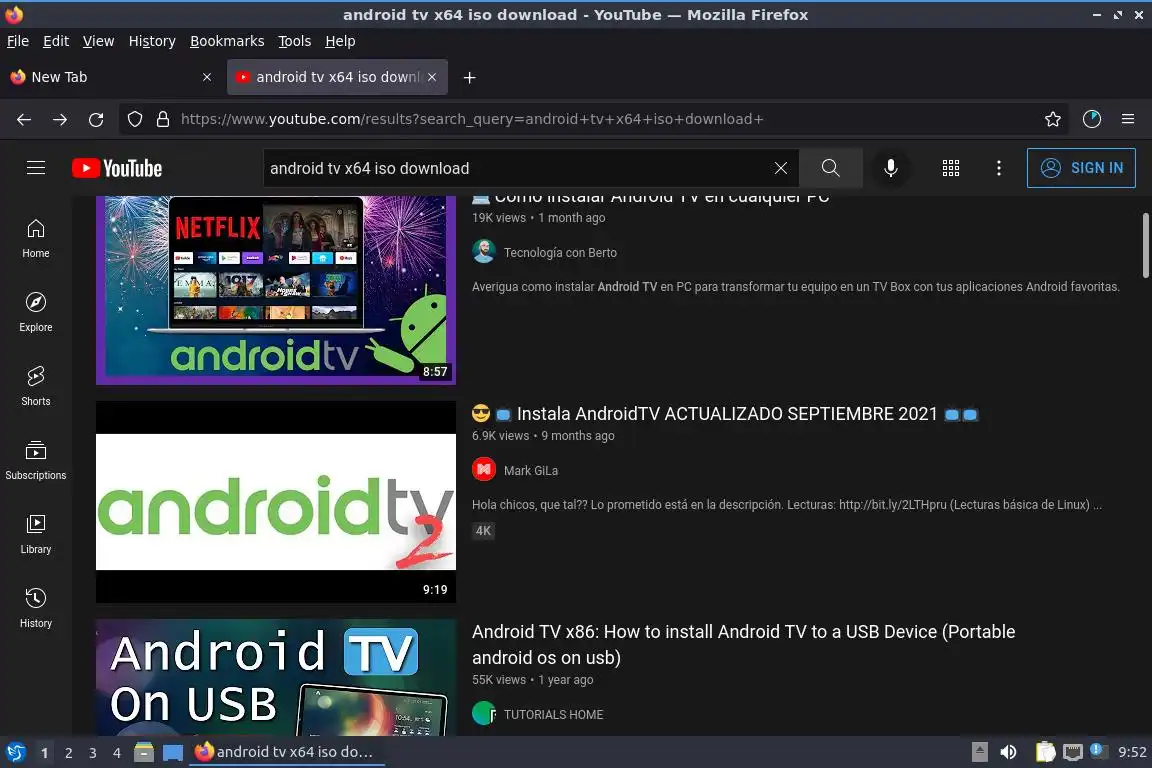Play the androidtv 2 thumbnail video
Viewport: 1152px width, 768px height.
point(276,502)
